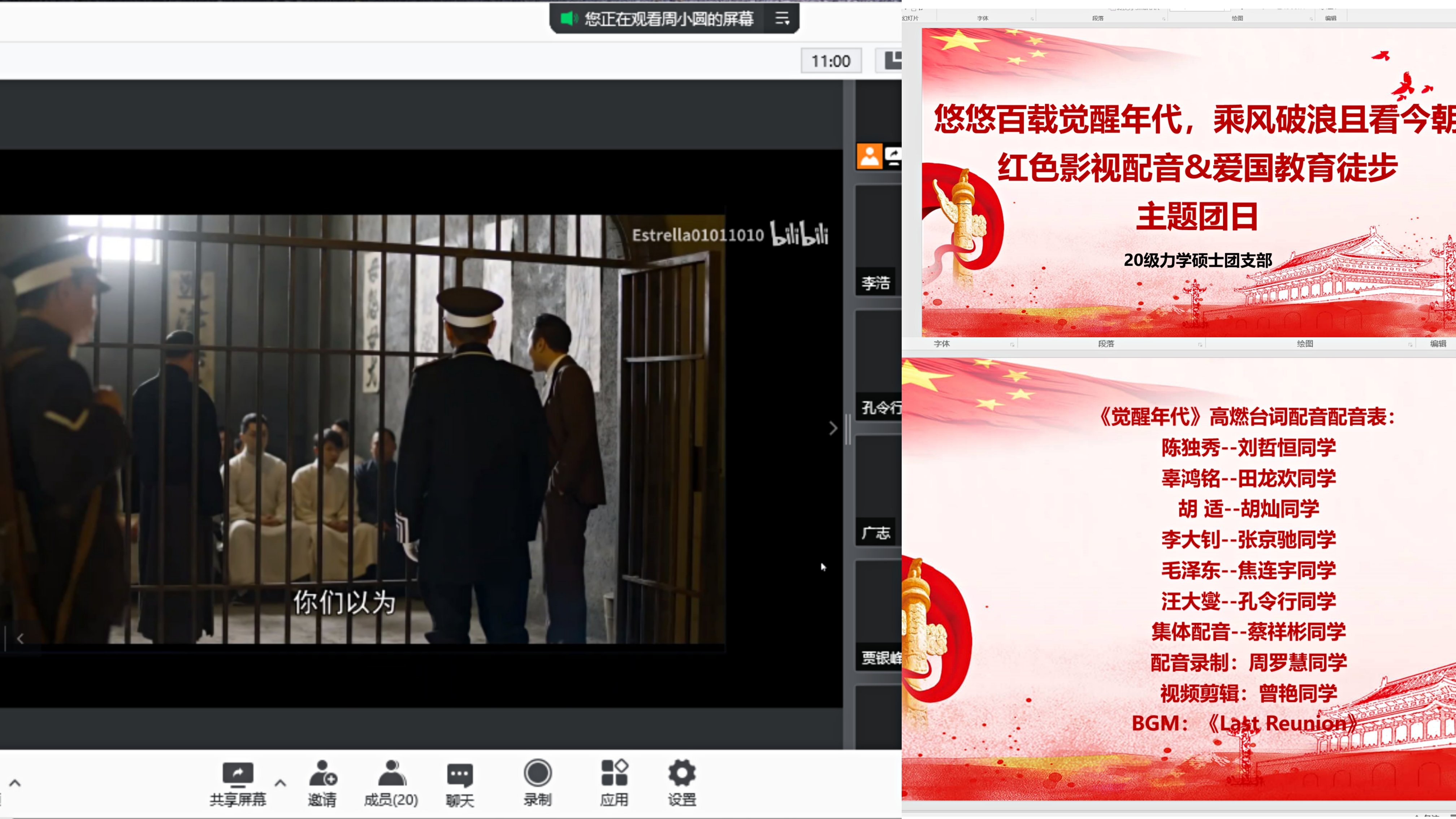This screenshot has width=1456, height=819.
Task: Click heading 《觉醒年代》高燃台词配音配音表
Action: 1247,417
